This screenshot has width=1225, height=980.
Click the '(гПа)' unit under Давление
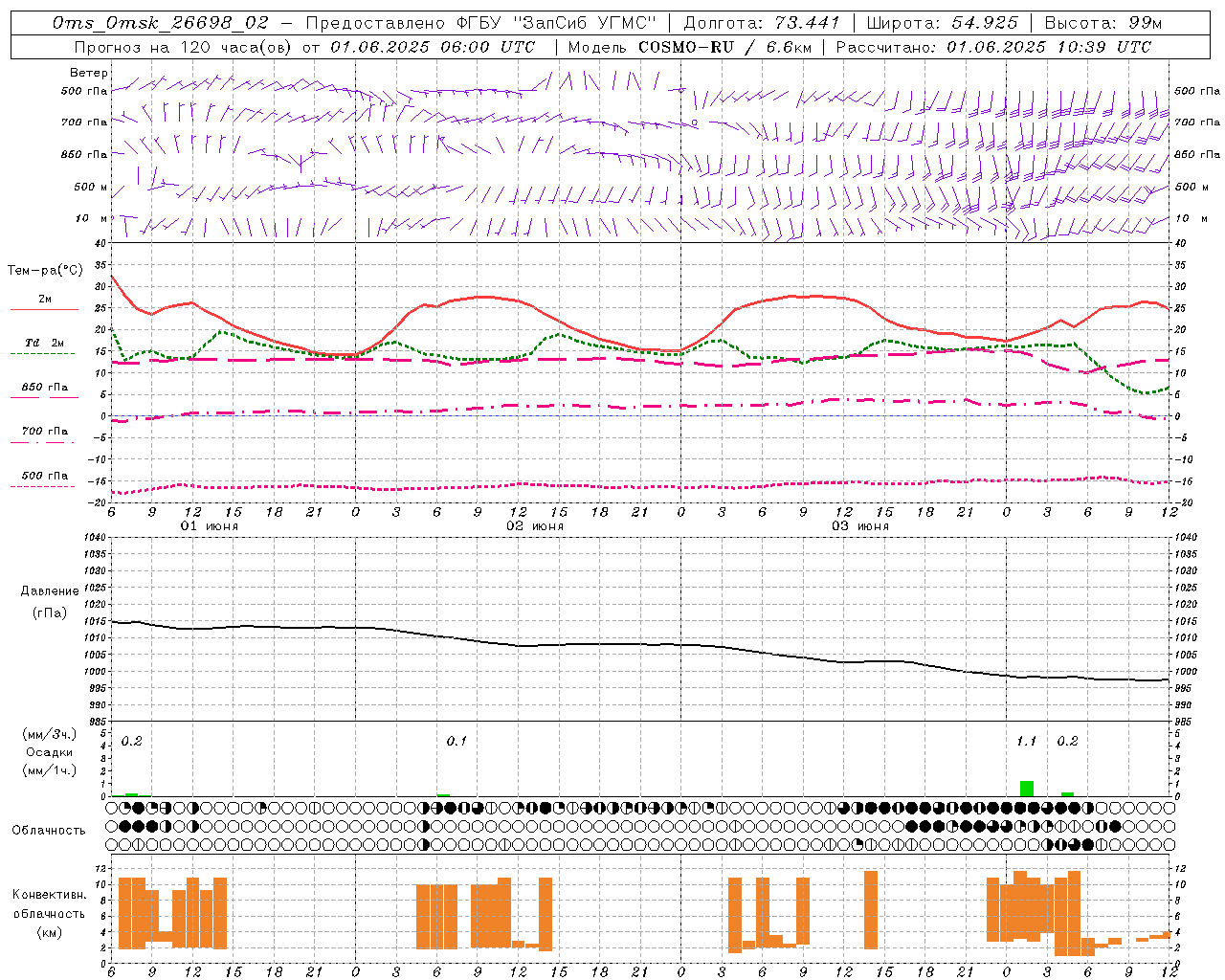pos(50,612)
